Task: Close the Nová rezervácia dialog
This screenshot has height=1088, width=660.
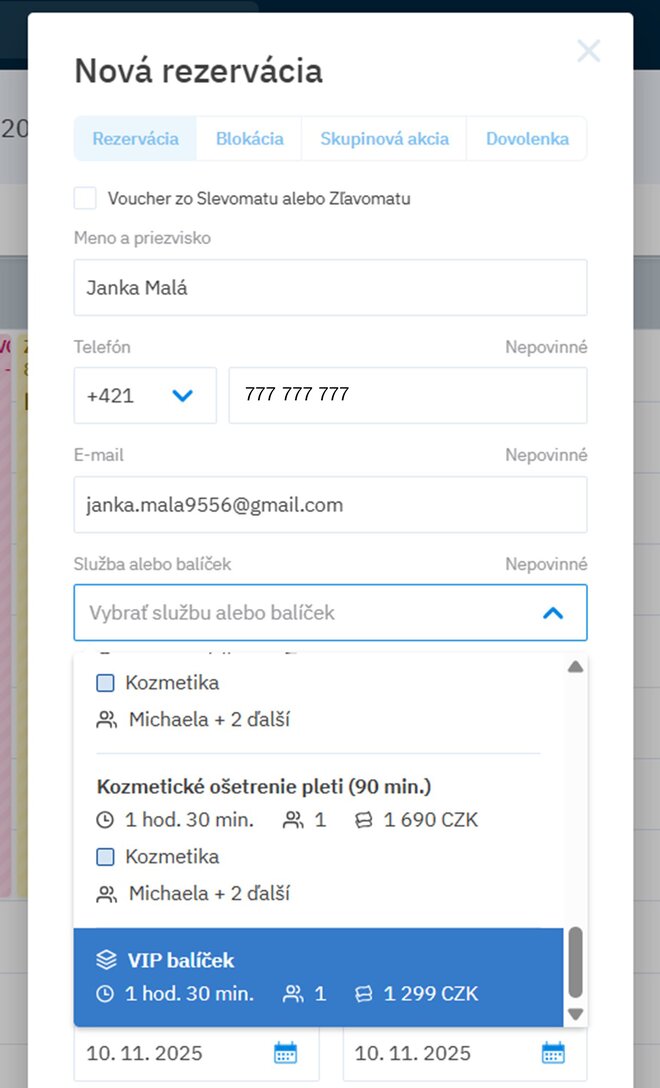Action: [588, 51]
